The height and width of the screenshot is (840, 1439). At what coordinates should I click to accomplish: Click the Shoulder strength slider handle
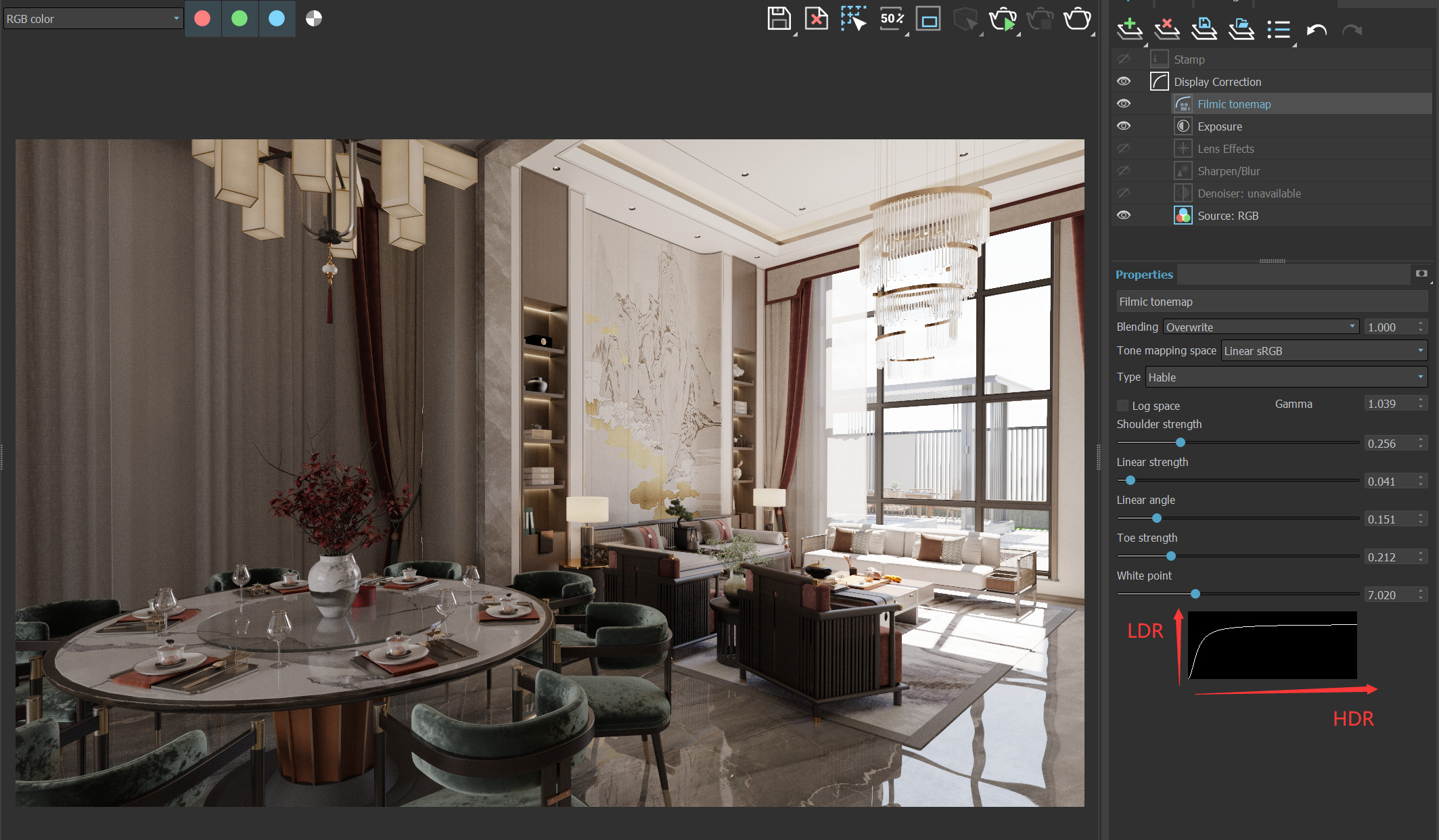(1181, 442)
